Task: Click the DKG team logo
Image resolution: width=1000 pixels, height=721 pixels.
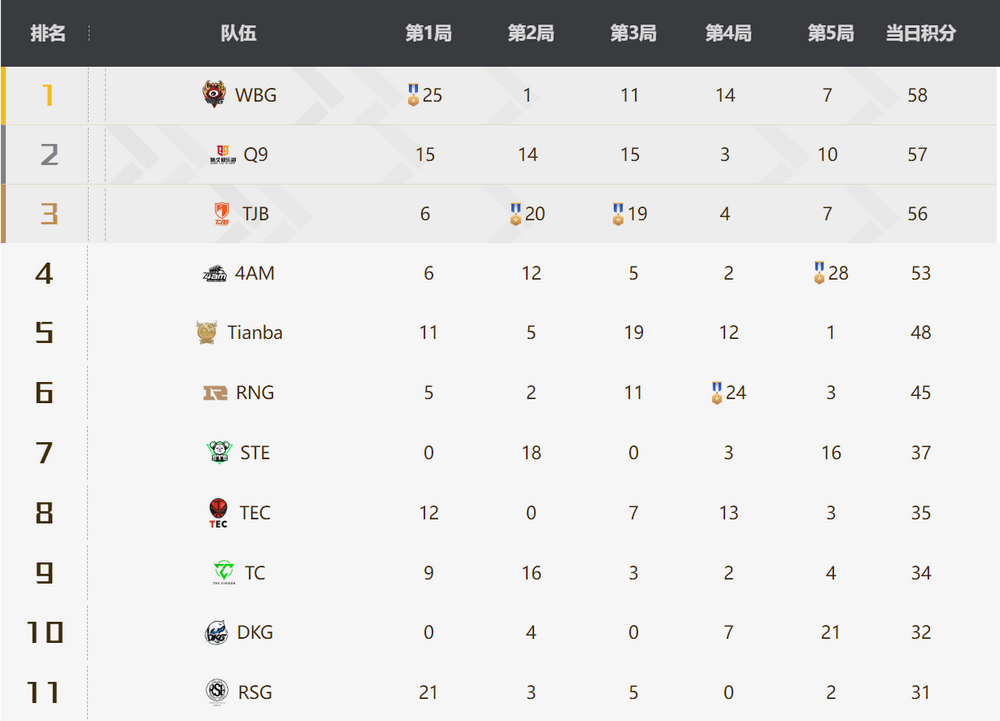Action: pyautogui.click(x=216, y=632)
